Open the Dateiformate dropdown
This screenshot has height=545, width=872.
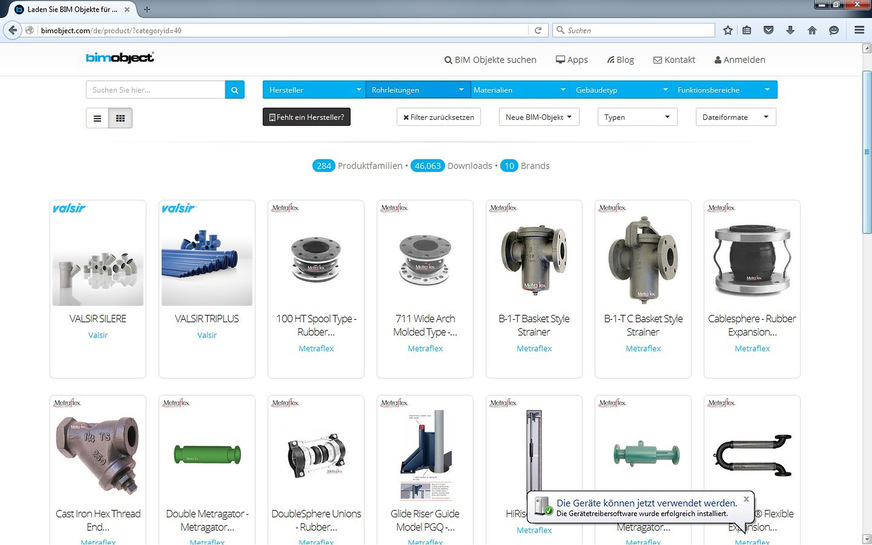click(735, 117)
